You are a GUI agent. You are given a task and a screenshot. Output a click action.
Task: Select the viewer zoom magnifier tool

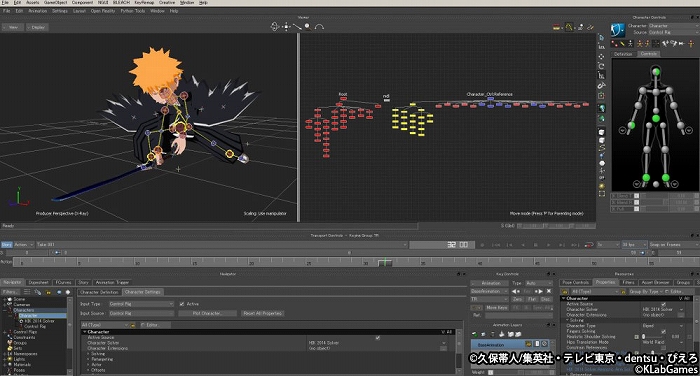point(308,27)
